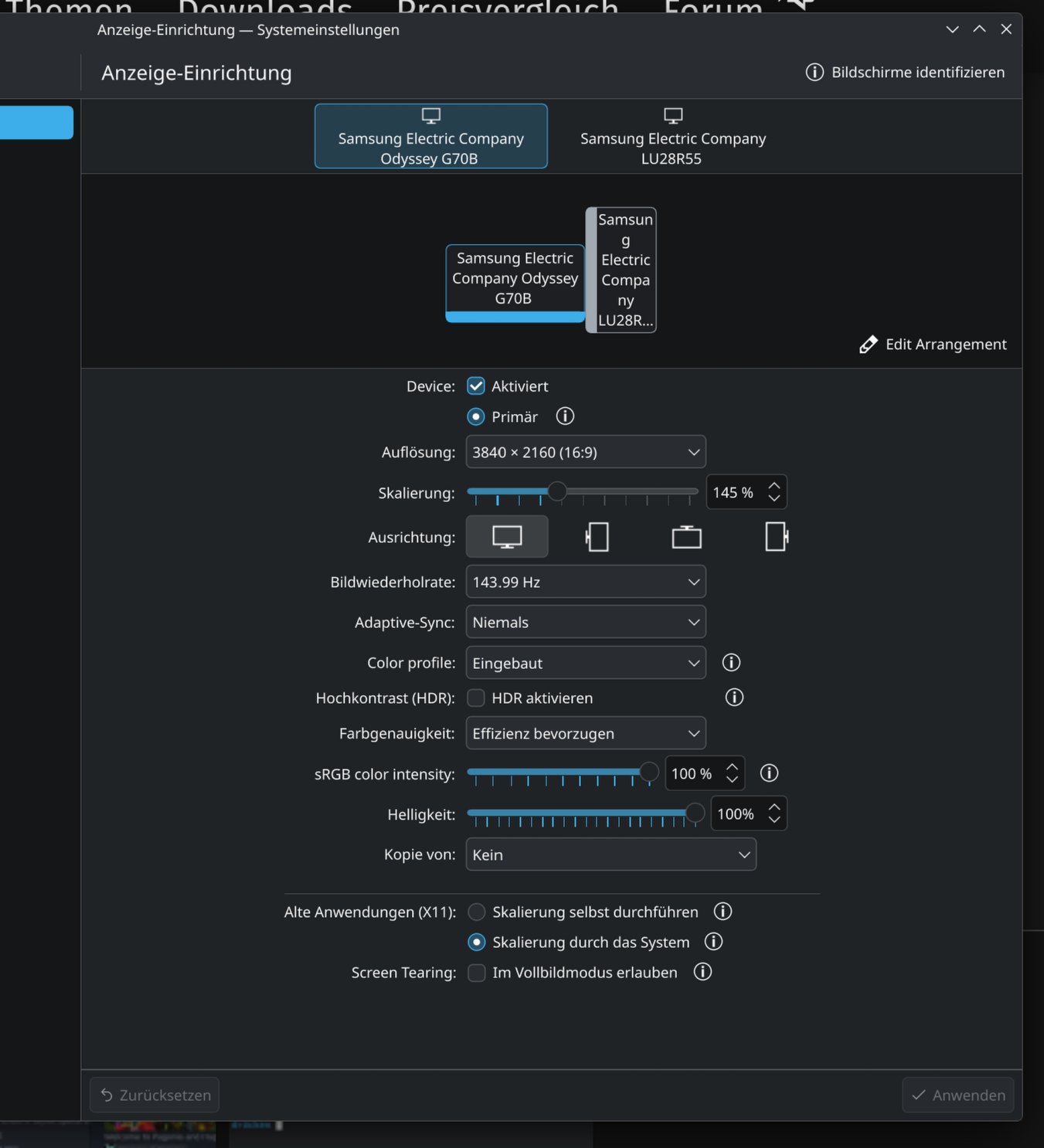Show info for sRGB color intensity

[x=769, y=773]
